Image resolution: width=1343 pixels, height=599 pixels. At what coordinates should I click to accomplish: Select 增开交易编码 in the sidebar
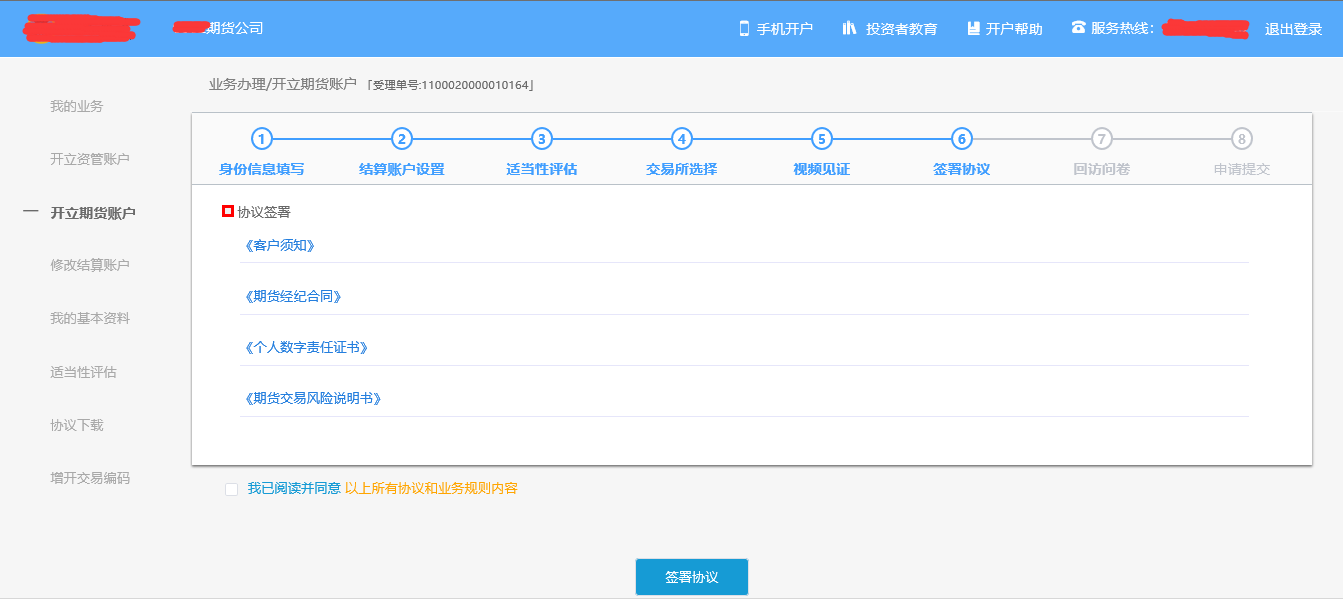[x=90, y=478]
